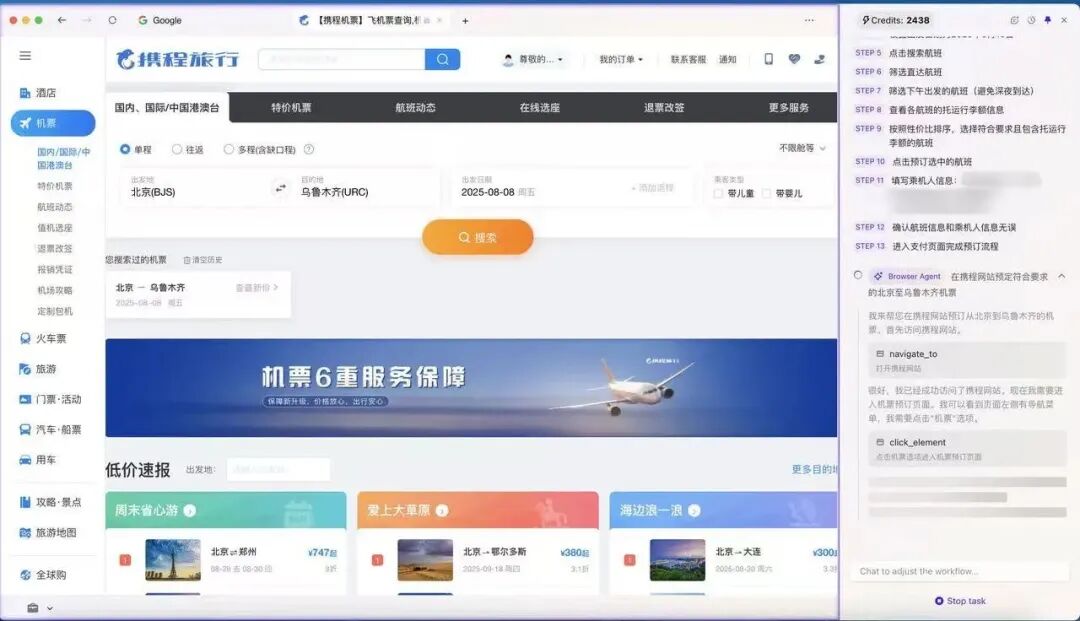Viewport: 1080px width, 621px height.
Task: Open the 我的订单 orders dropdown
Action: point(618,59)
